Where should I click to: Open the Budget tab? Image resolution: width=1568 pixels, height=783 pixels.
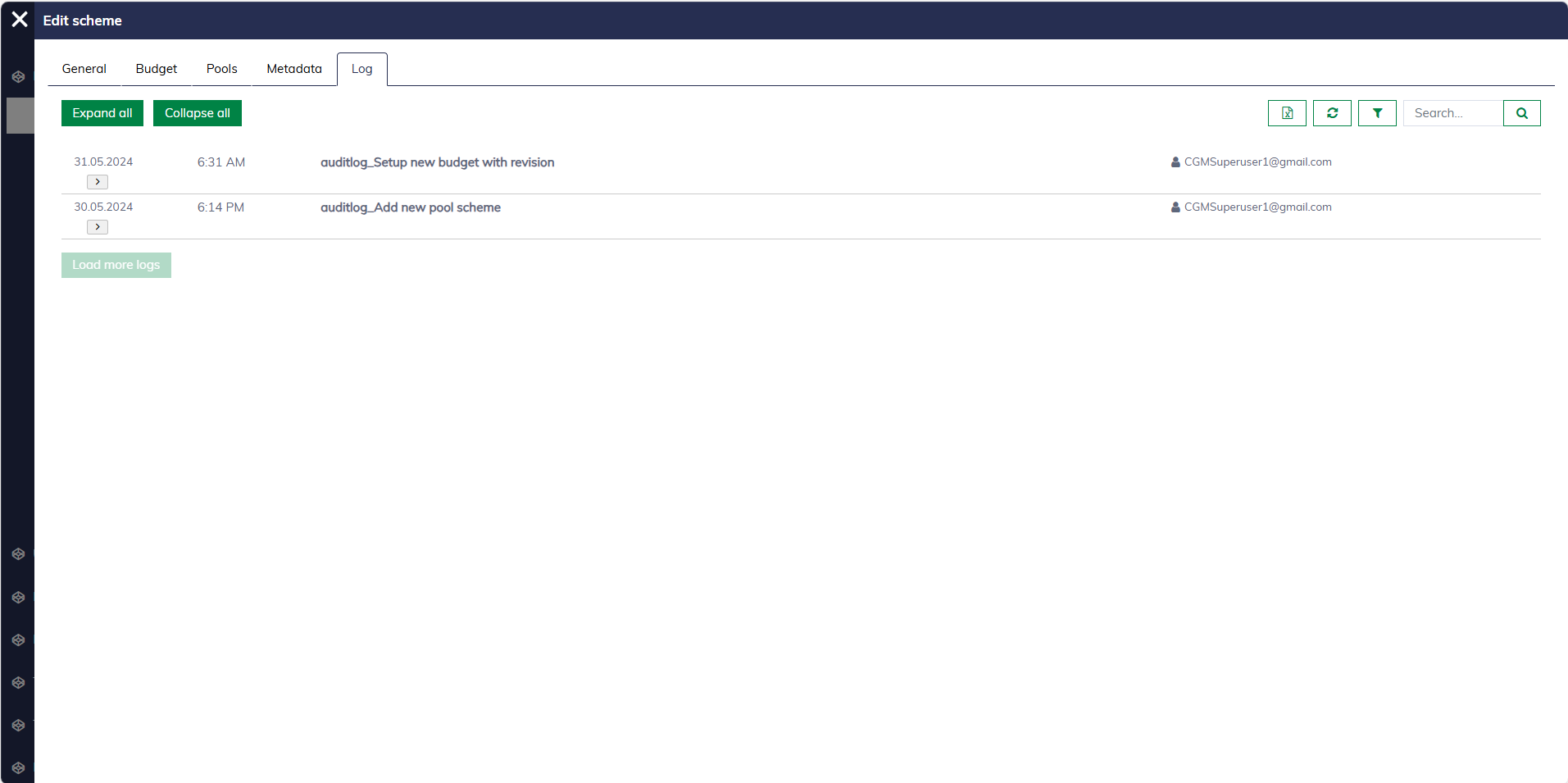pyautogui.click(x=157, y=69)
